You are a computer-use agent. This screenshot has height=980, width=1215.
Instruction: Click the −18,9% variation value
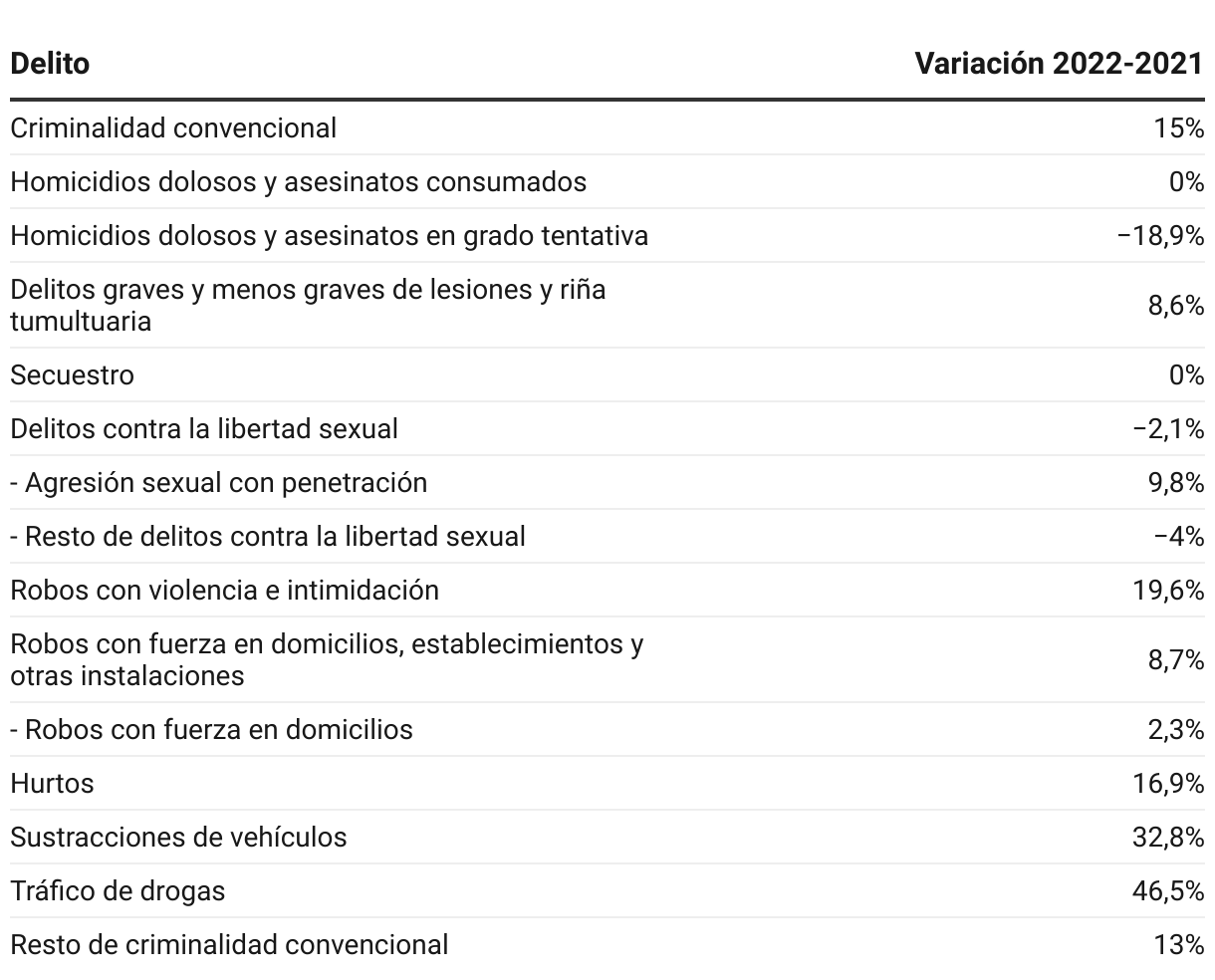1161,236
